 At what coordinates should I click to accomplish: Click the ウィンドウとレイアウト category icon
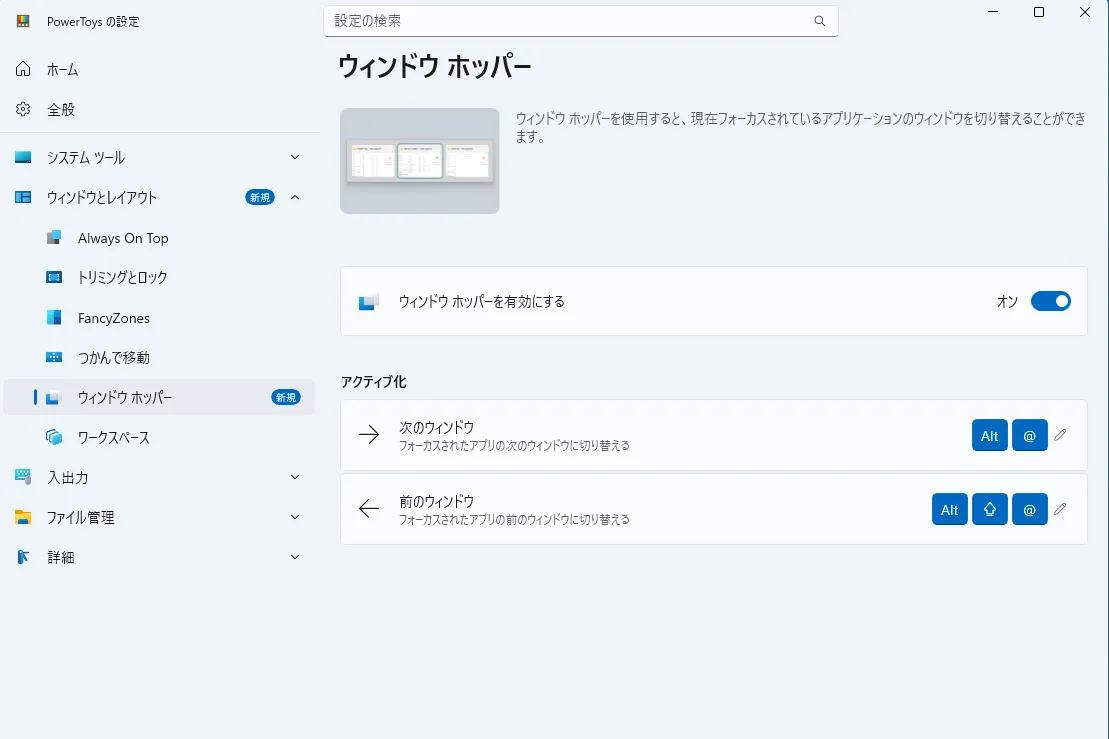pyautogui.click(x=23, y=197)
